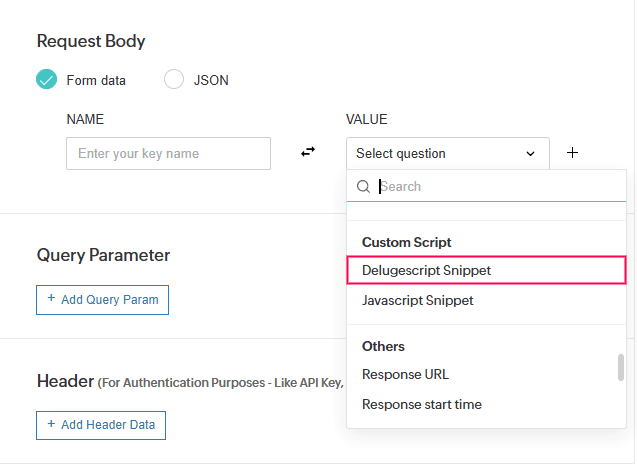Click the Others group heading
This screenshot has height=465, width=637.
[x=383, y=347]
